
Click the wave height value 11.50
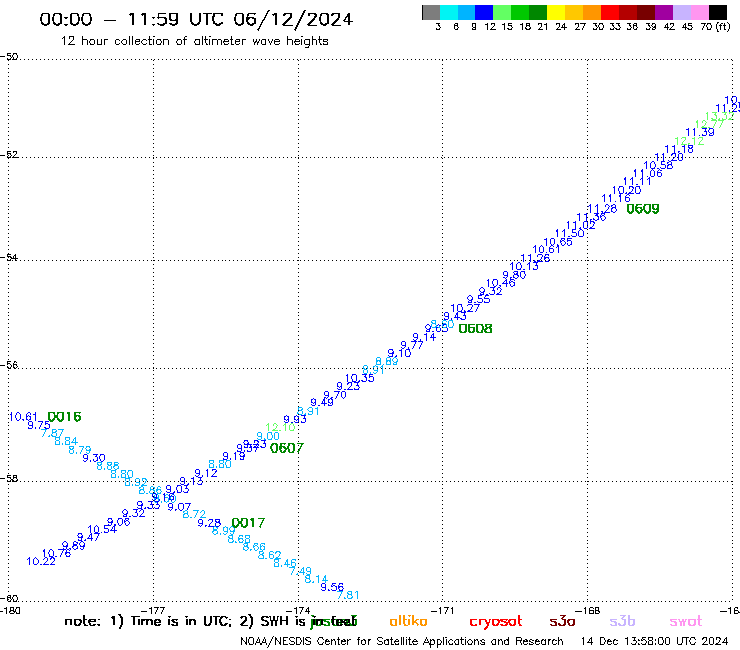click(570, 233)
